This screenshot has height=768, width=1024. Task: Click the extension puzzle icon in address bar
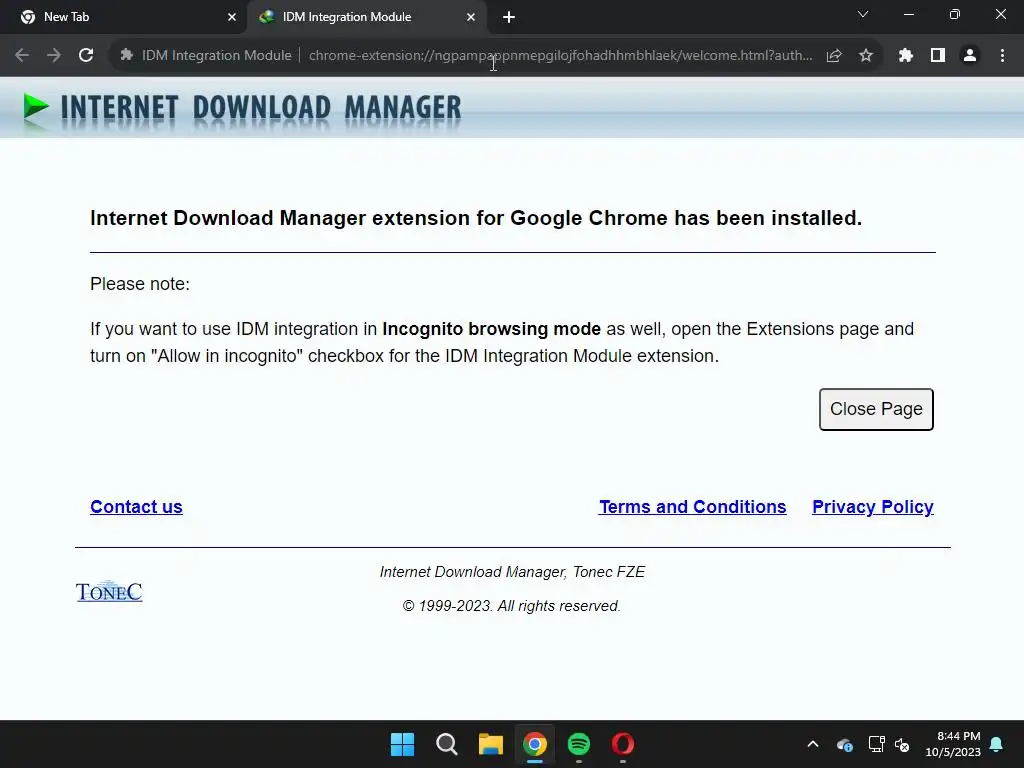[x=127, y=56]
